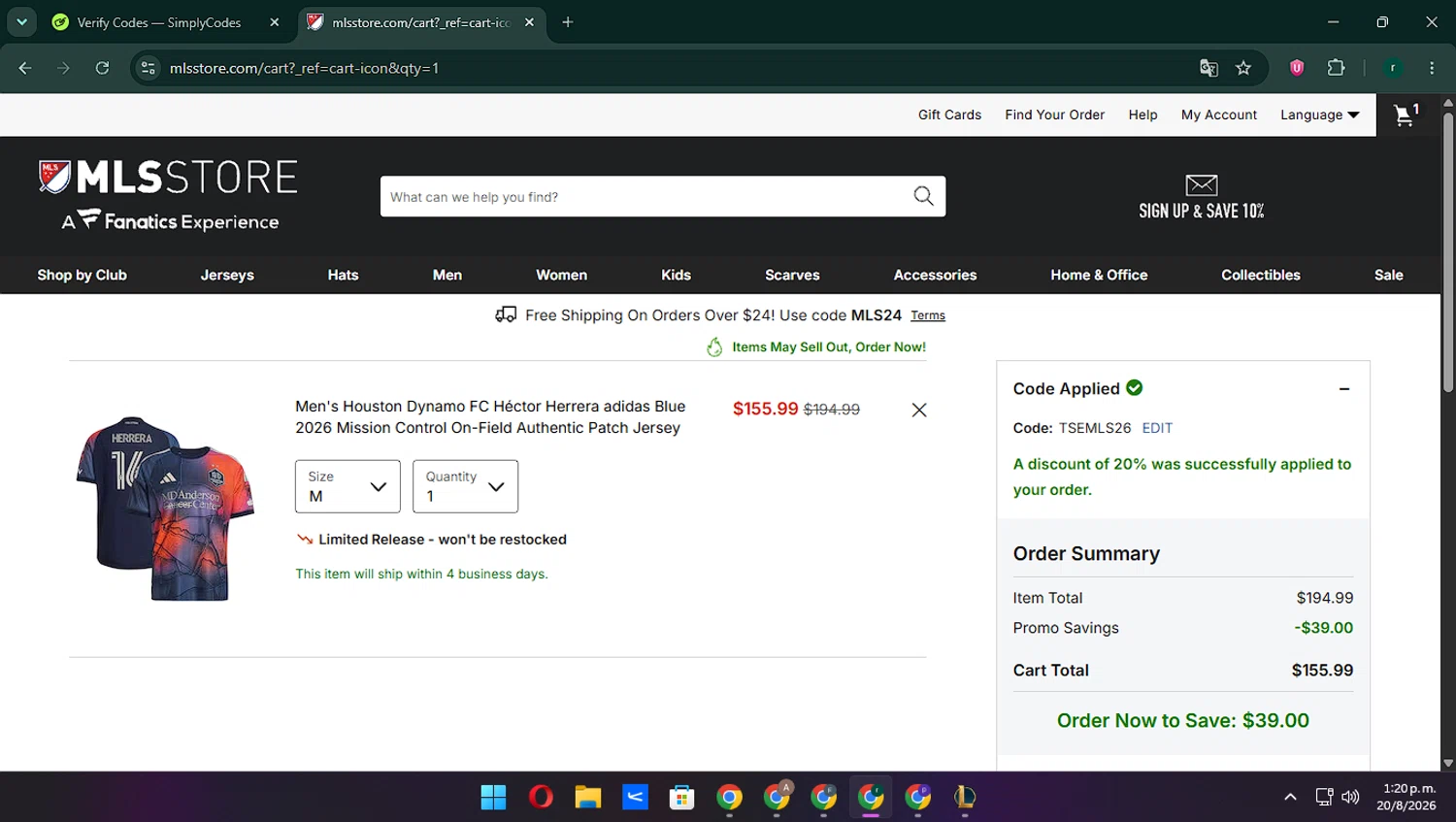Click the search magnifier icon
1456x822 pixels.
(x=923, y=196)
